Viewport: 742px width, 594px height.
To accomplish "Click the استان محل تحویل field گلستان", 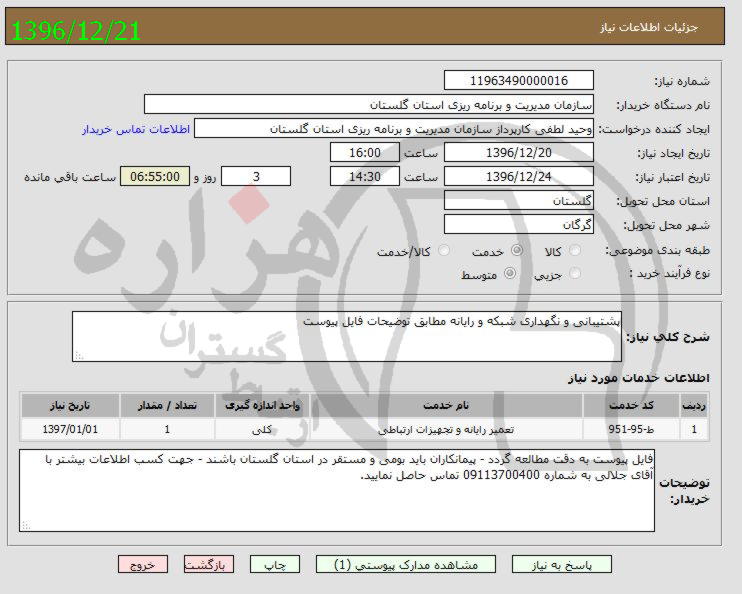I will tap(519, 201).
